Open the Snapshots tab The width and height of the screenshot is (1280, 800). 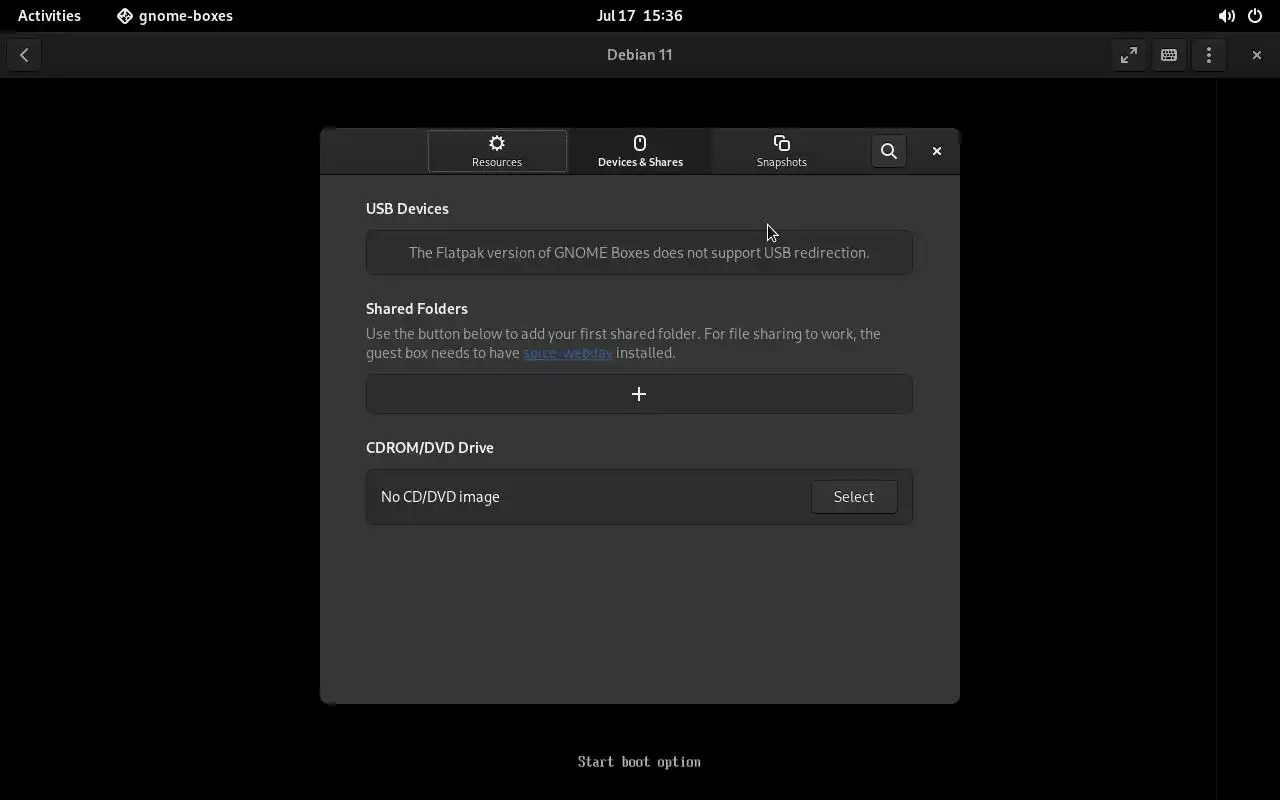(782, 151)
